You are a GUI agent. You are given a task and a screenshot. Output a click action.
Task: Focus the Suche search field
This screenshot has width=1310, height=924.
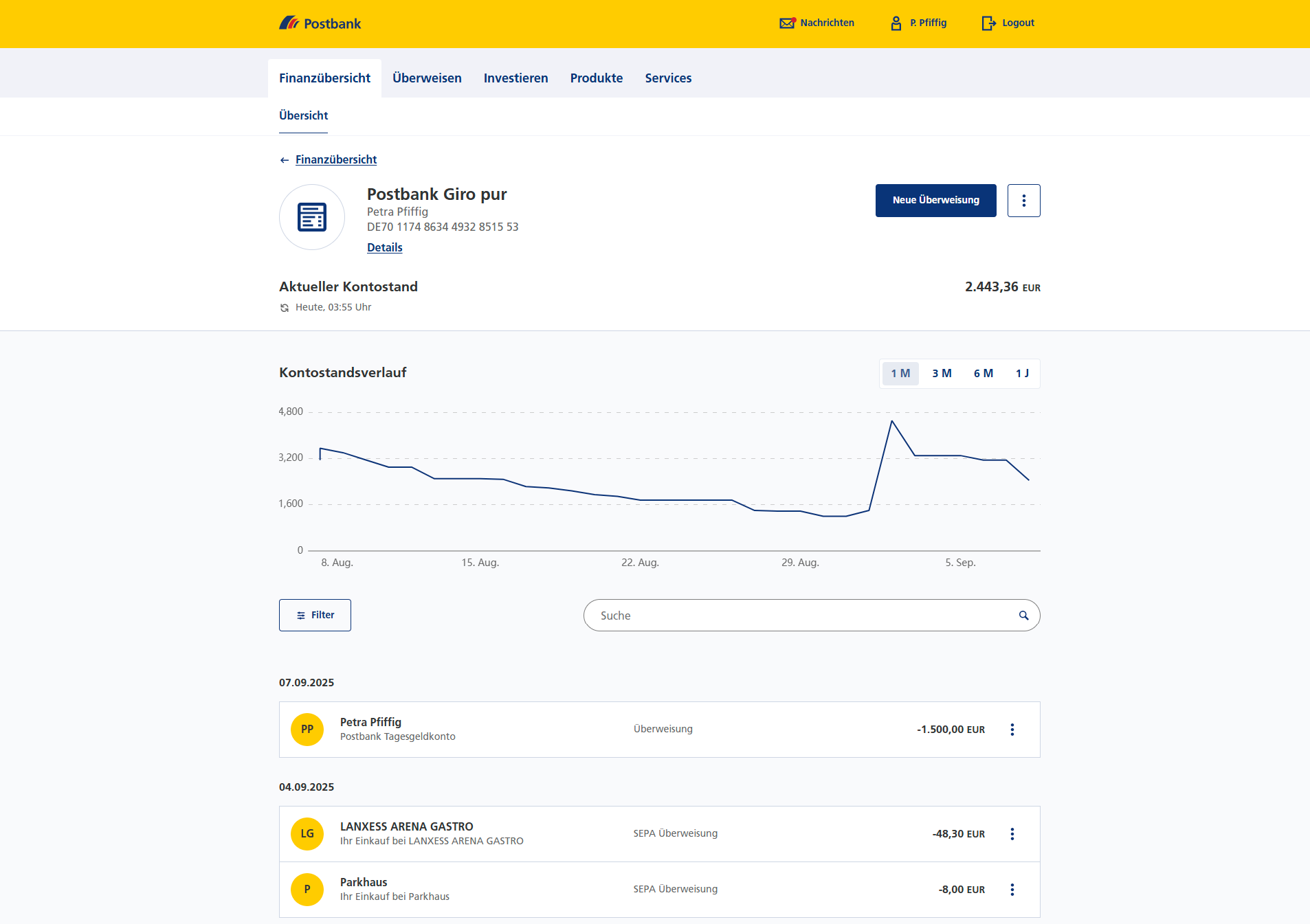tap(812, 616)
